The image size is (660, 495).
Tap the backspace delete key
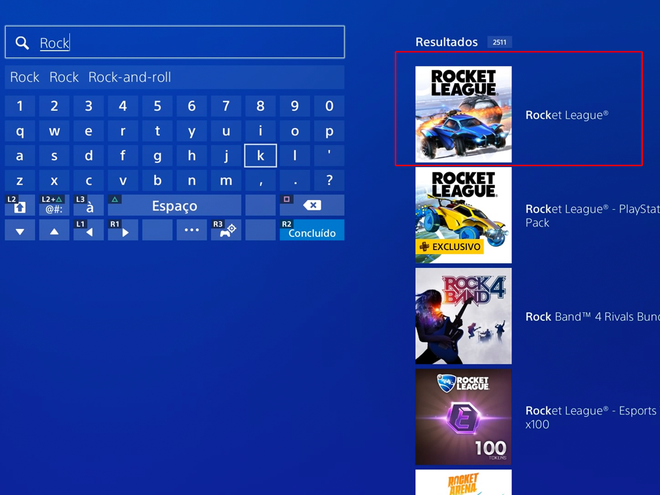pos(312,205)
